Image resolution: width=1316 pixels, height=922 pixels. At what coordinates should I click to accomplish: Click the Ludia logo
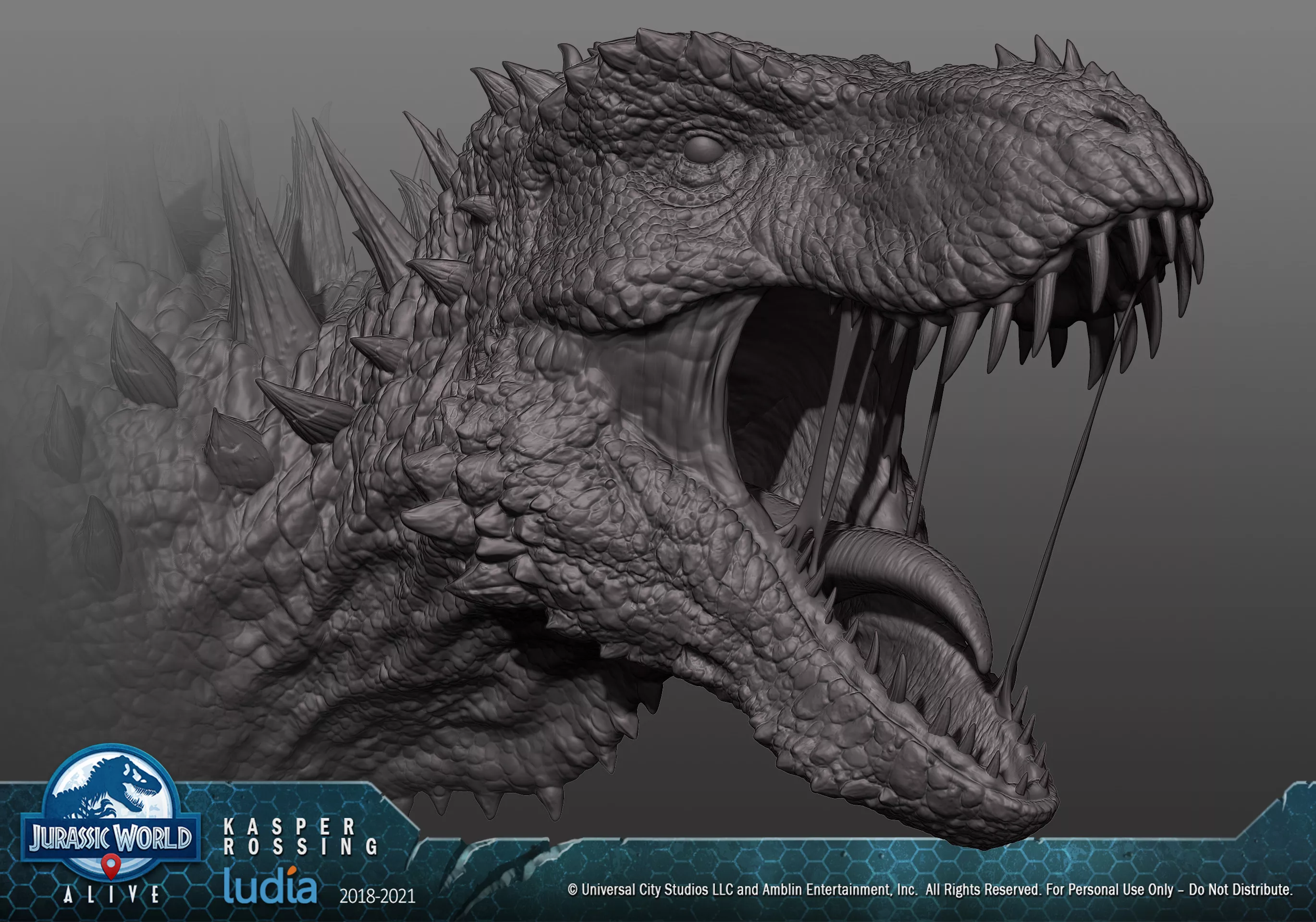(x=270, y=886)
